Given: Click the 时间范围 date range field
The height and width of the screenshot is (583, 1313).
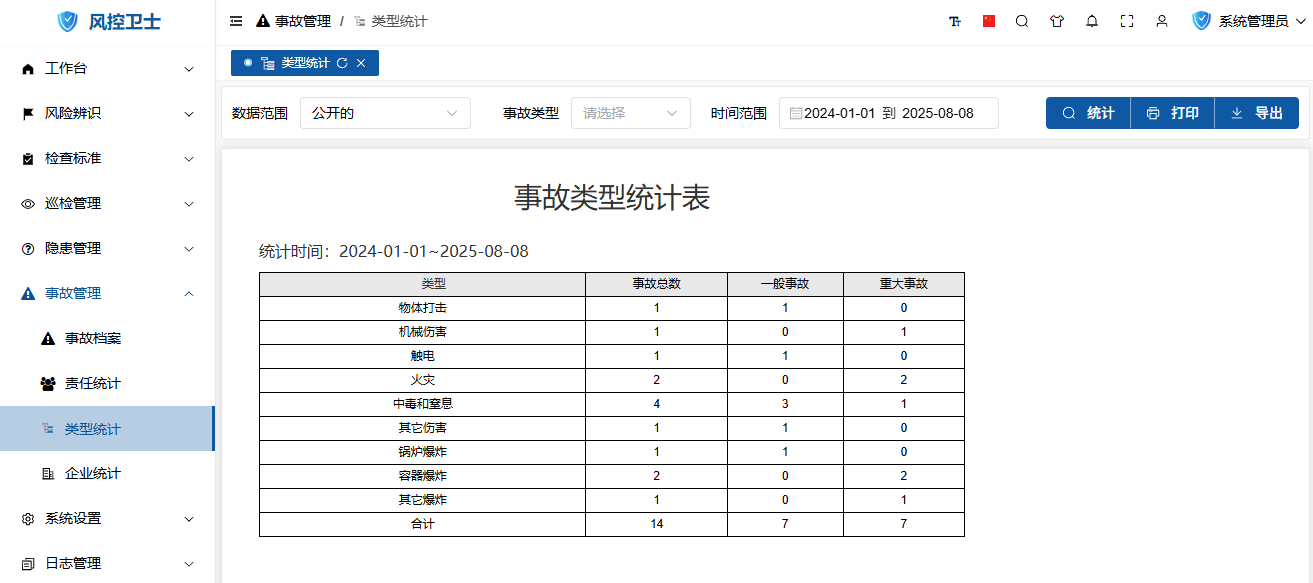Looking at the screenshot, I should tap(888, 113).
